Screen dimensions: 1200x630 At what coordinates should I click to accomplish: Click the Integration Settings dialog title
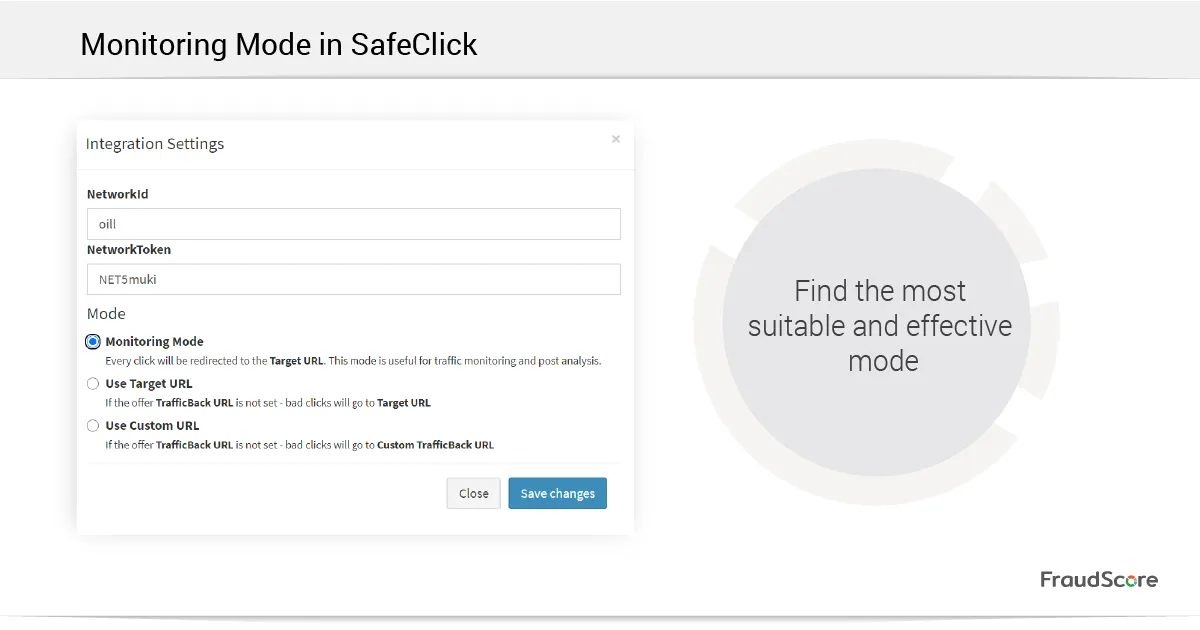coord(155,144)
